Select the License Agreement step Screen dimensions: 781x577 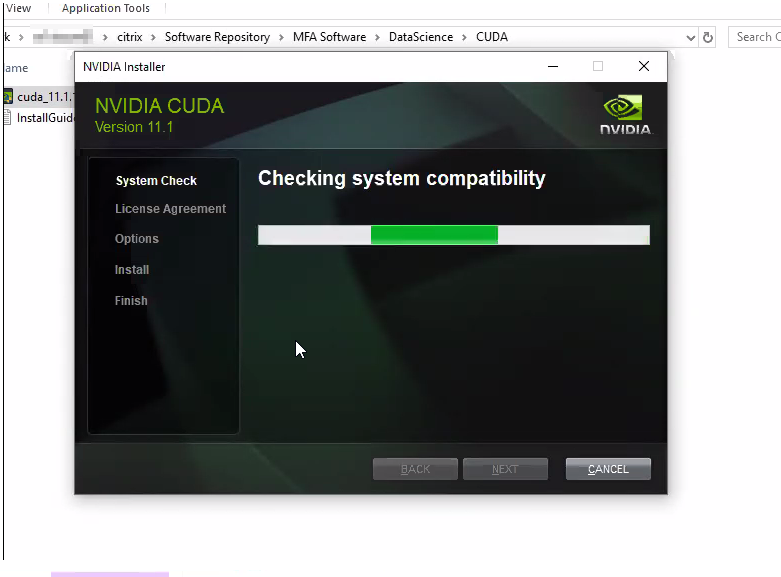[170, 209]
